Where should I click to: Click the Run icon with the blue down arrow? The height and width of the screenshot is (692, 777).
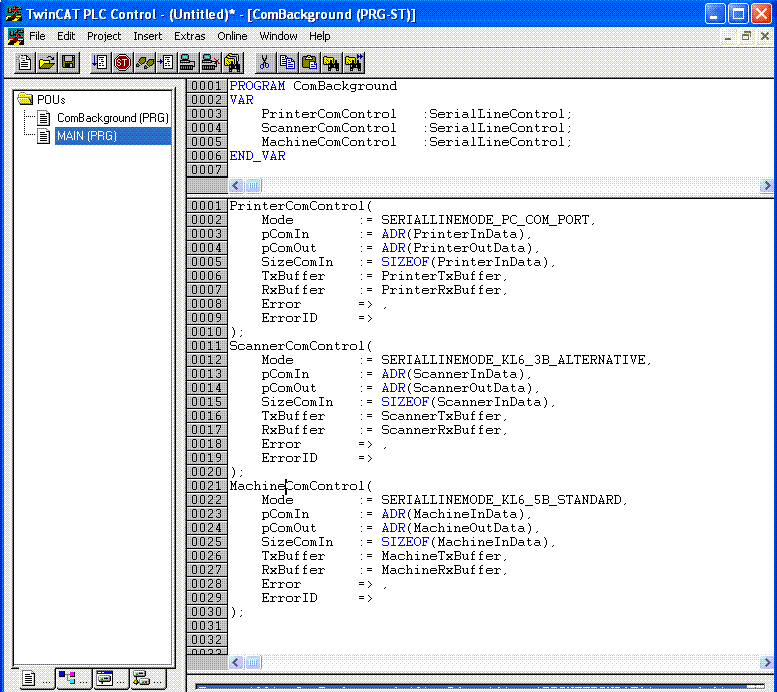coord(100,62)
